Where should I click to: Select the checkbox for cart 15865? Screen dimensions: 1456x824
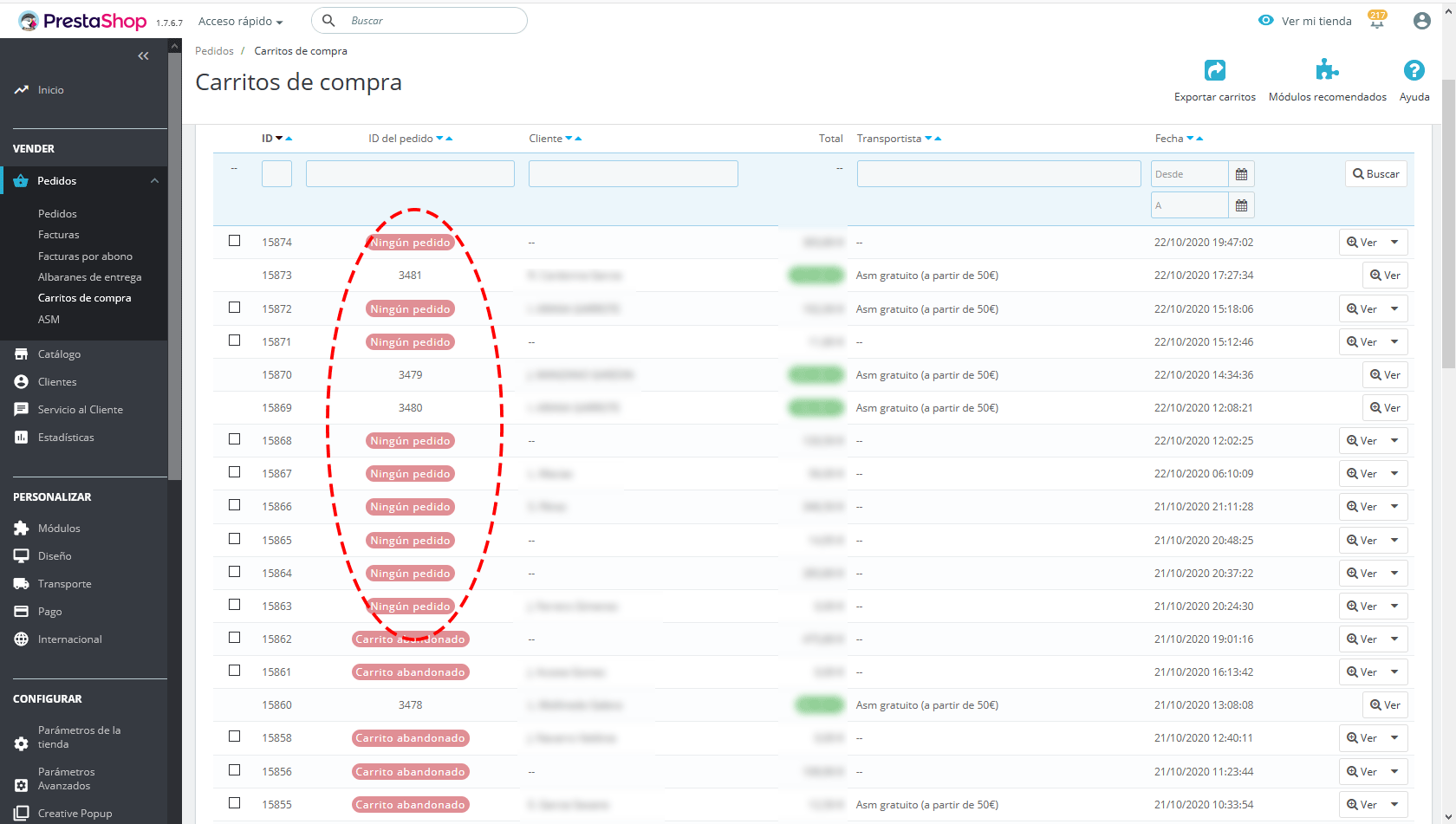[234, 539]
